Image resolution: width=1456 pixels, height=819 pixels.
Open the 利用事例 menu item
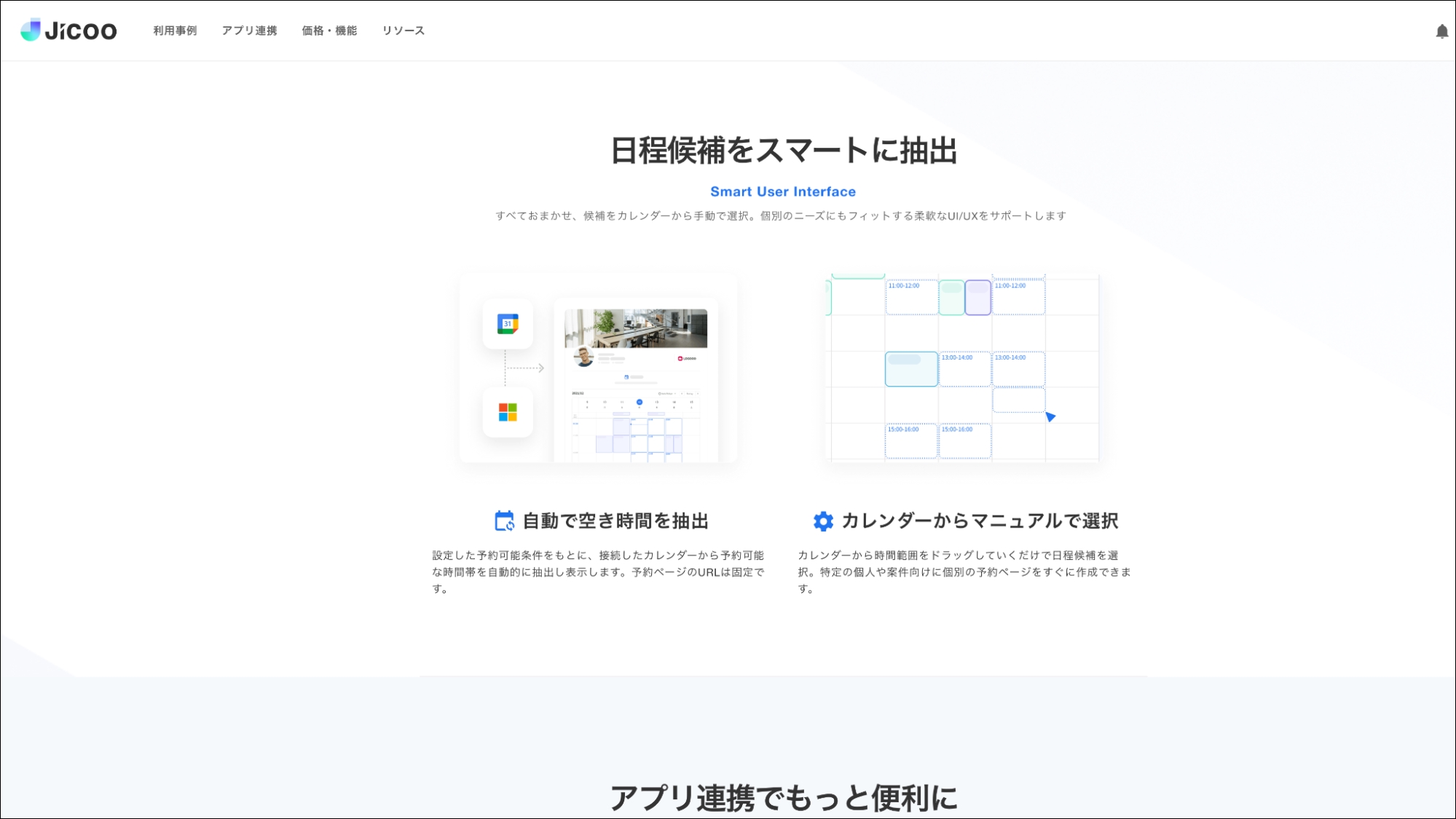click(x=174, y=31)
